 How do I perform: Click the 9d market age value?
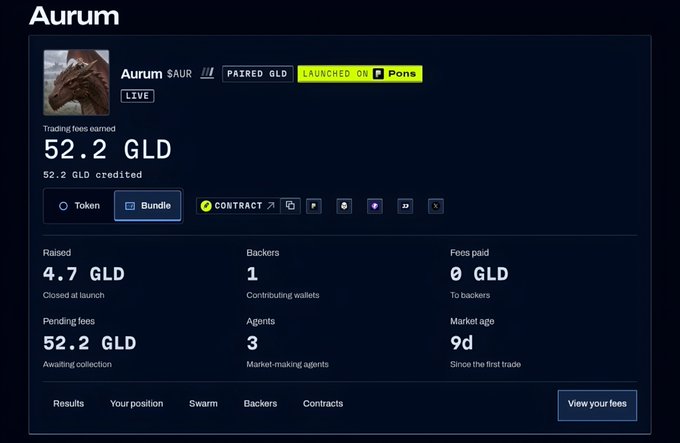(x=461, y=343)
